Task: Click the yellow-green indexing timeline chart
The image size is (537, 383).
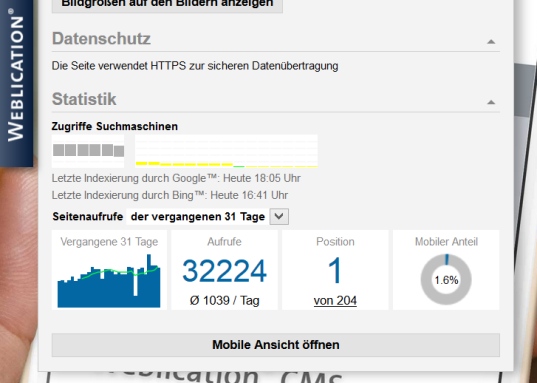Action: (x=226, y=151)
